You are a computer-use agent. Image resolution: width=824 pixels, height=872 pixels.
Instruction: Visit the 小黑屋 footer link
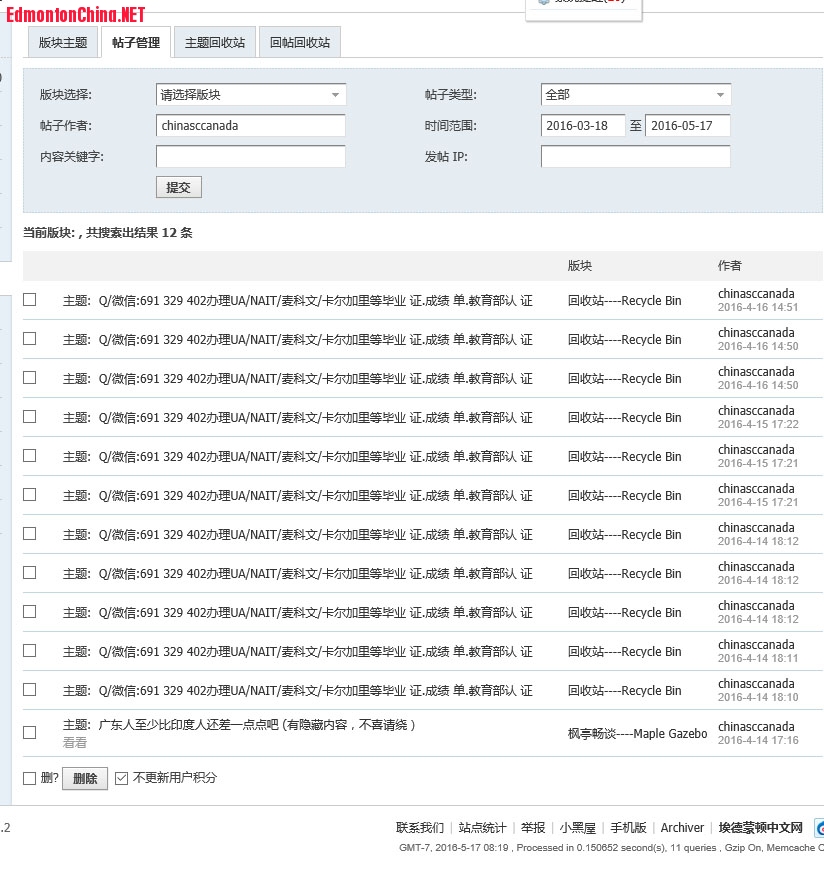coord(577,827)
